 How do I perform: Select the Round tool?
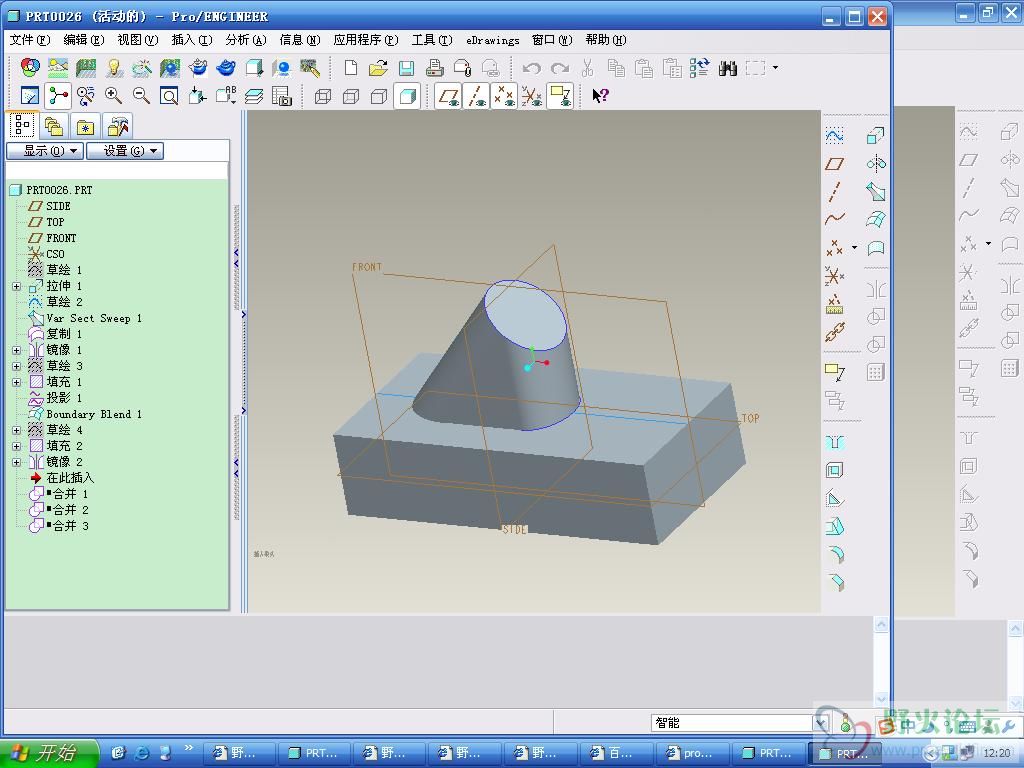pyautogui.click(x=835, y=554)
